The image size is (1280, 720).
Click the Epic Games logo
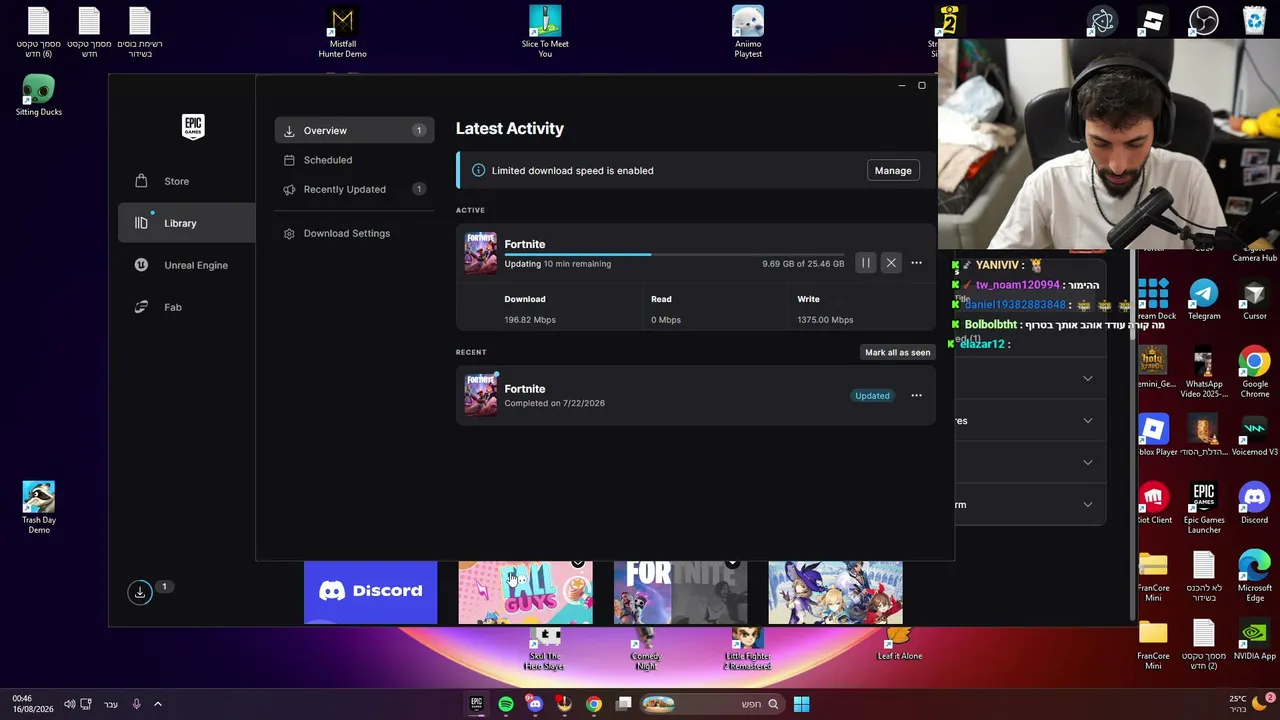click(193, 126)
